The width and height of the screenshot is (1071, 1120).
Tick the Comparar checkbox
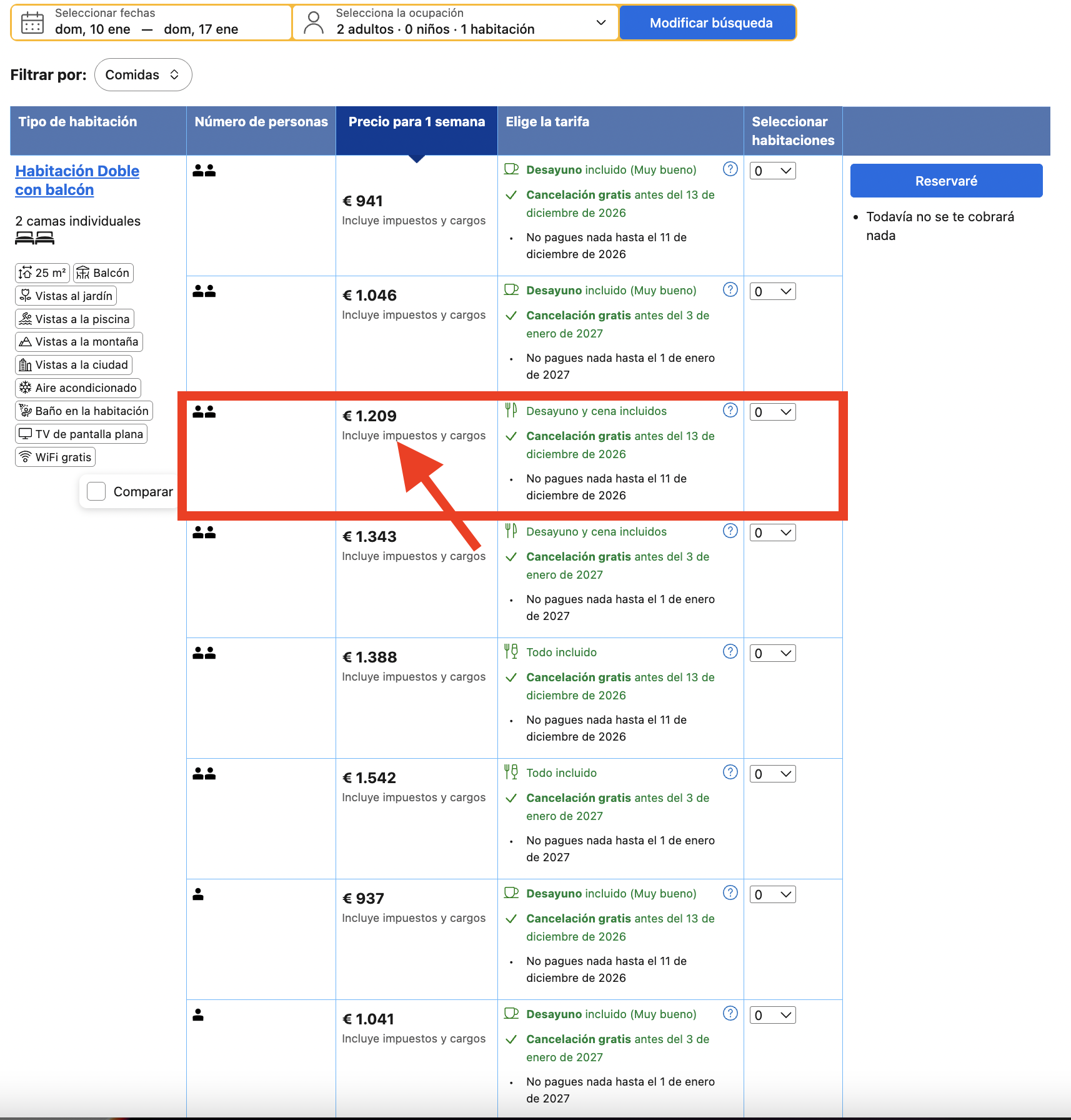[96, 491]
